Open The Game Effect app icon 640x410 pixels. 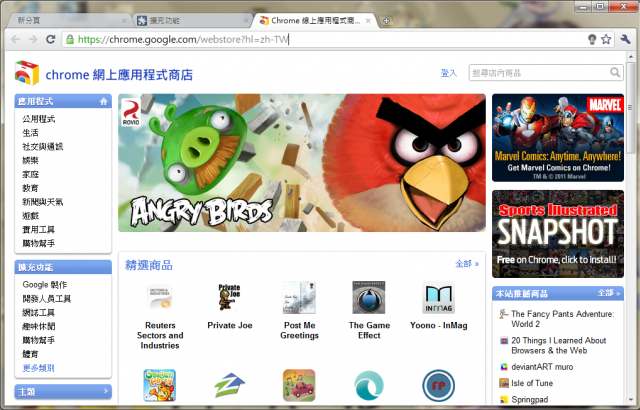tap(369, 297)
